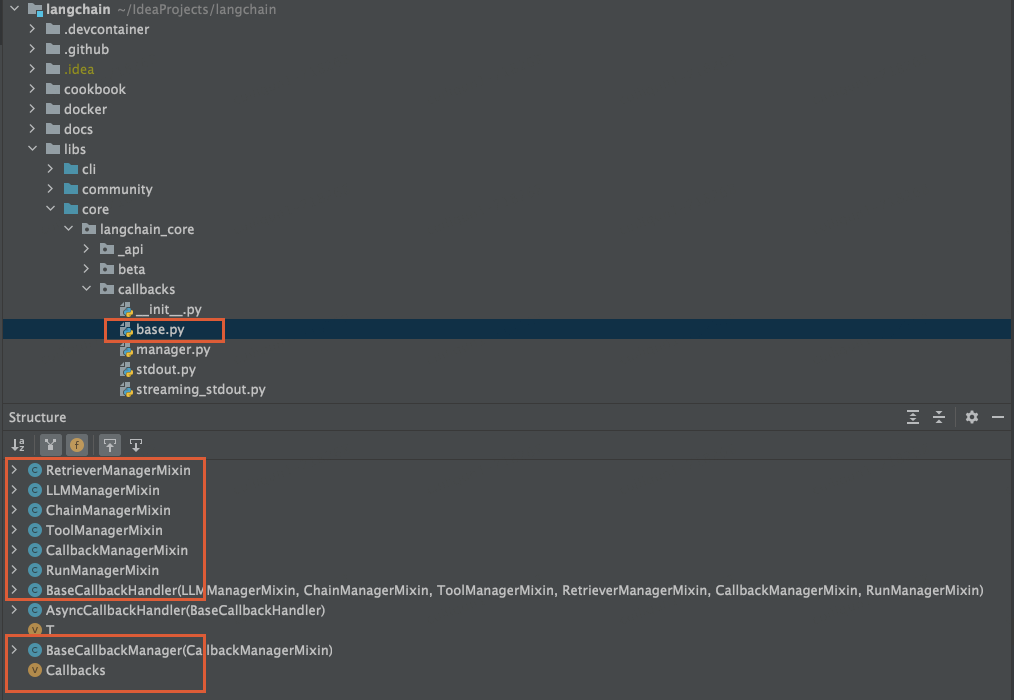Click Python icon beside manager.py

tap(126, 349)
